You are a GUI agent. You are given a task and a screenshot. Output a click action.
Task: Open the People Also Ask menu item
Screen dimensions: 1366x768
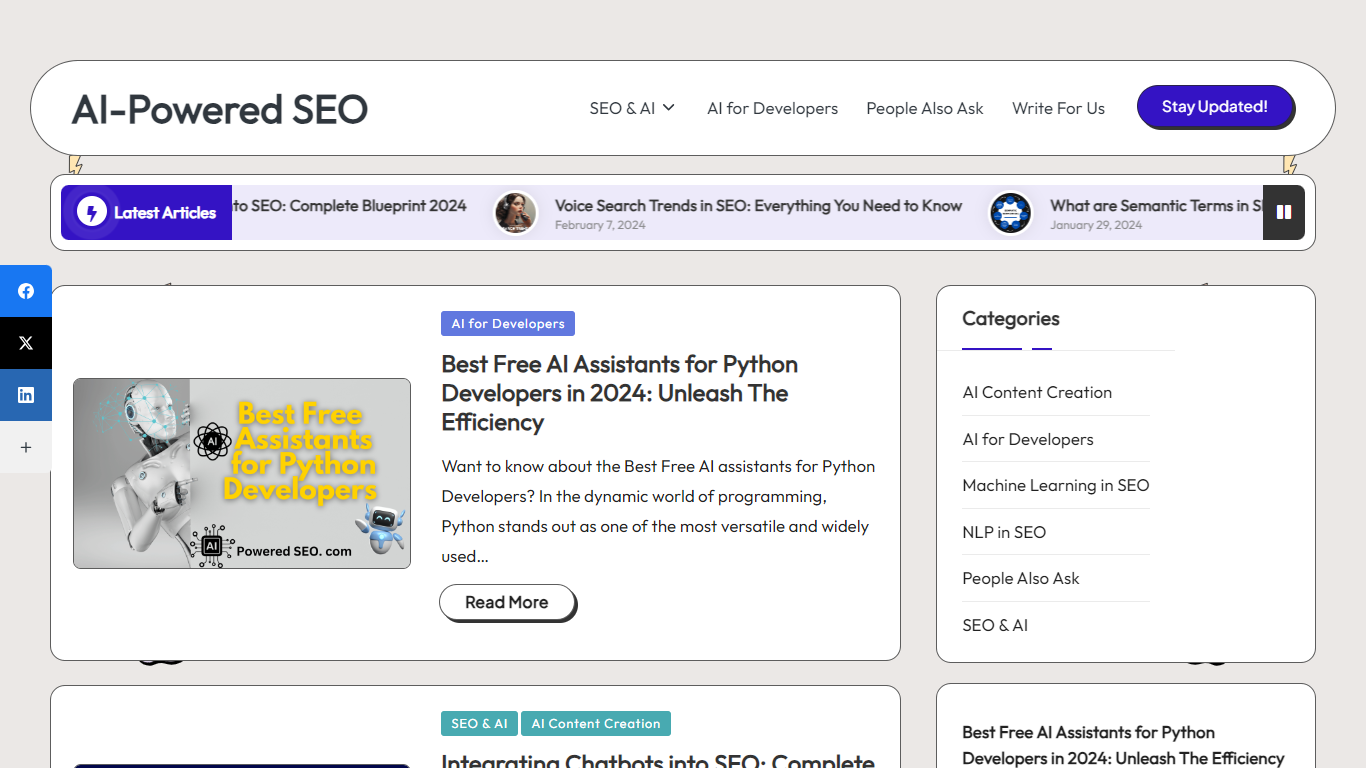point(924,108)
